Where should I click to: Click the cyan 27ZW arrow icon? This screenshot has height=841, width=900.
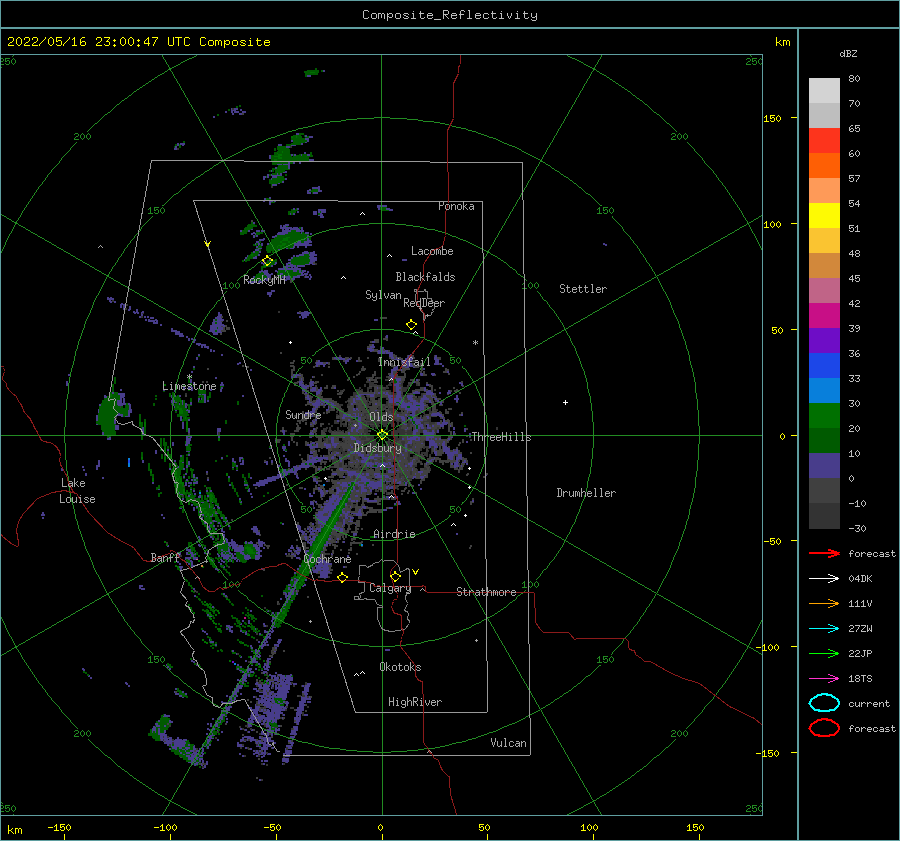tap(824, 629)
